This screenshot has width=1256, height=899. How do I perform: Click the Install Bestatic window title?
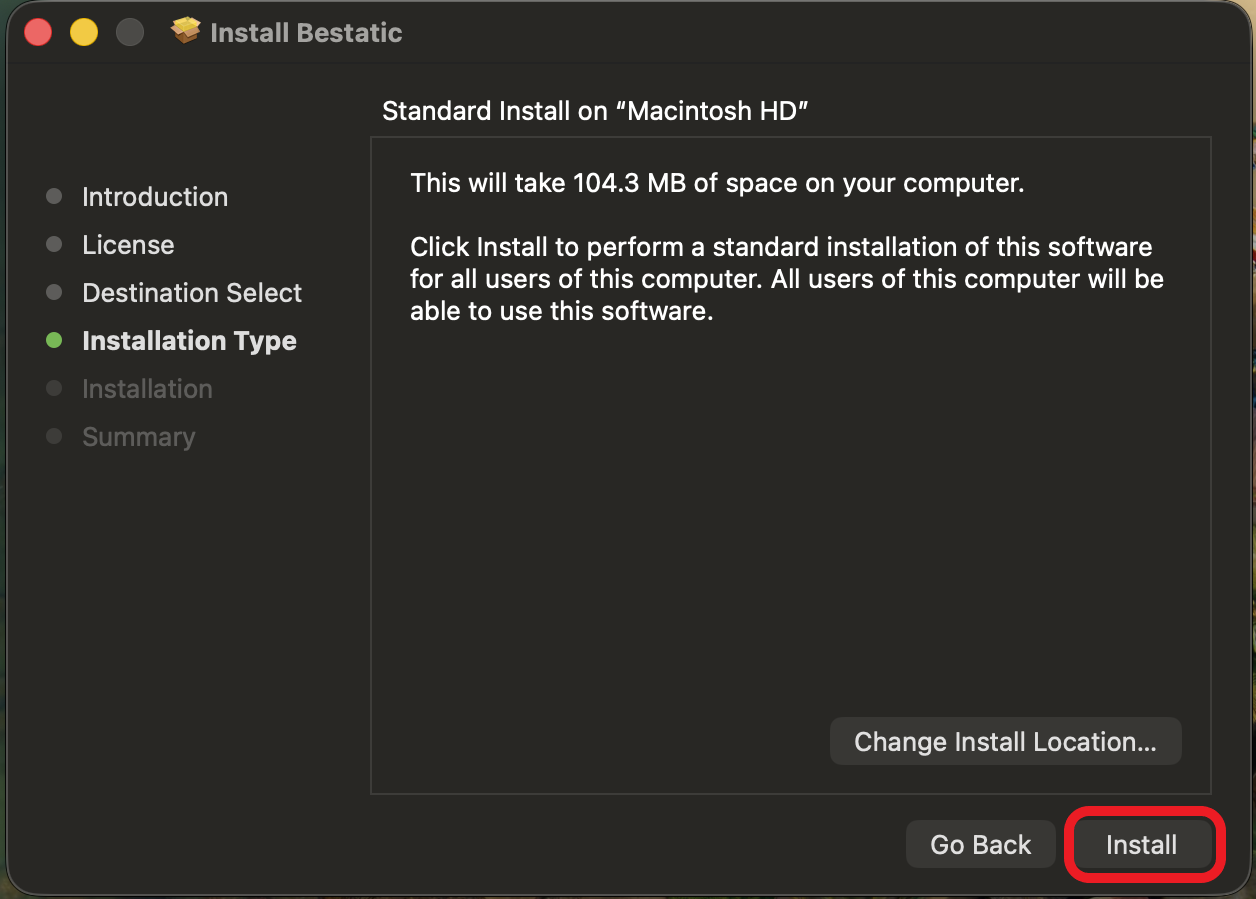pos(306,31)
